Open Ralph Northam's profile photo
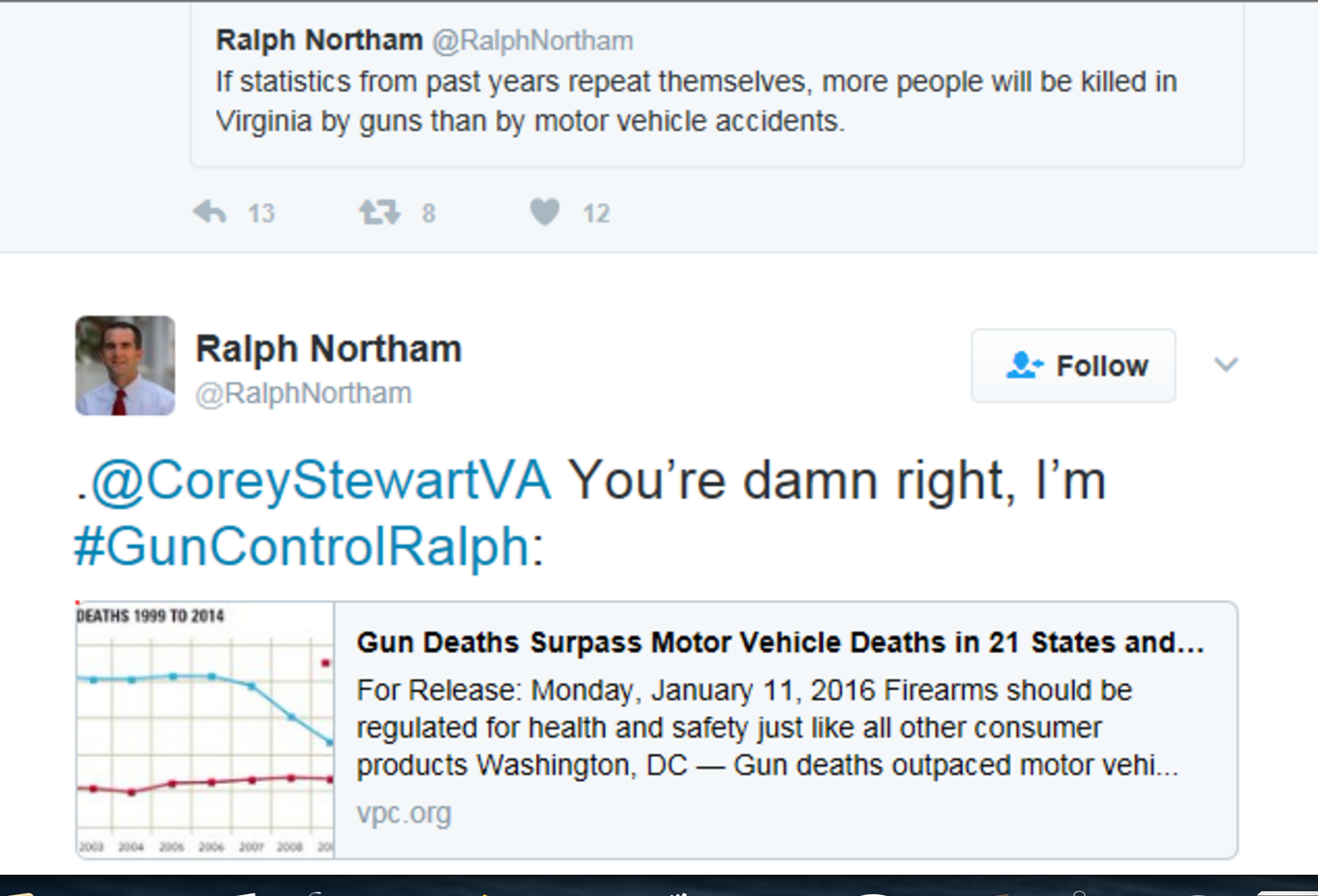Screen dimensions: 1318x896 pyautogui.click(x=125, y=366)
